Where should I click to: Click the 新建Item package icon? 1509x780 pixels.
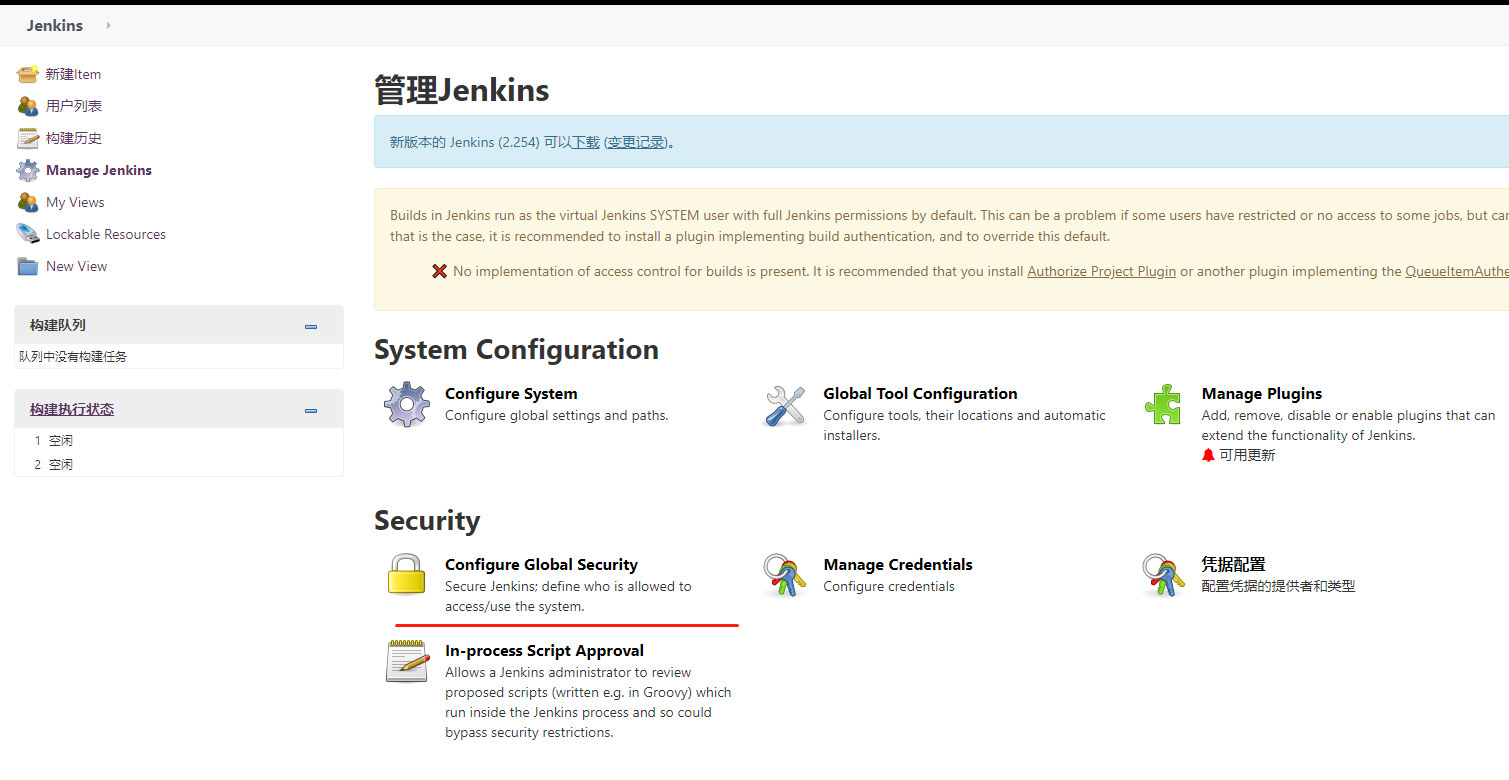pyautogui.click(x=28, y=74)
